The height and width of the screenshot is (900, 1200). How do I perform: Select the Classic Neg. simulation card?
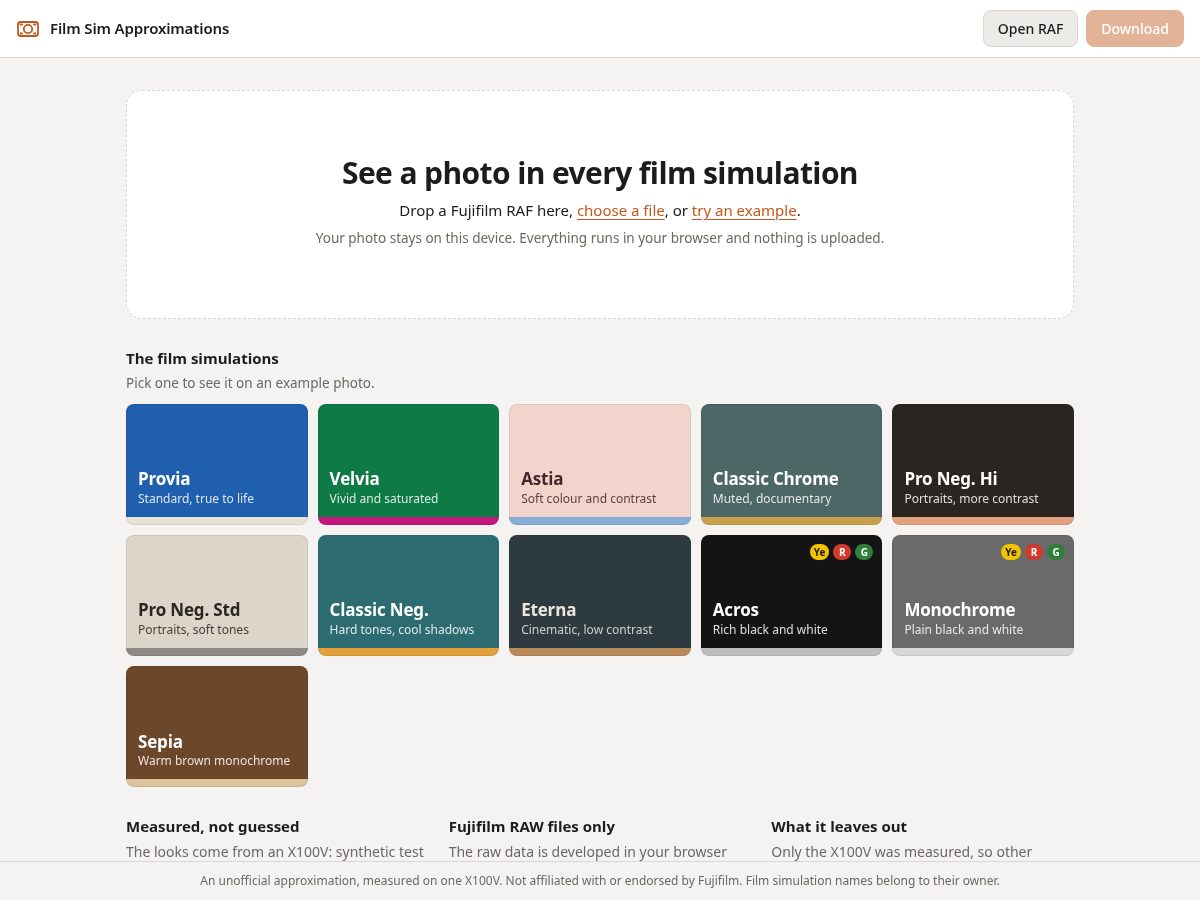408,595
